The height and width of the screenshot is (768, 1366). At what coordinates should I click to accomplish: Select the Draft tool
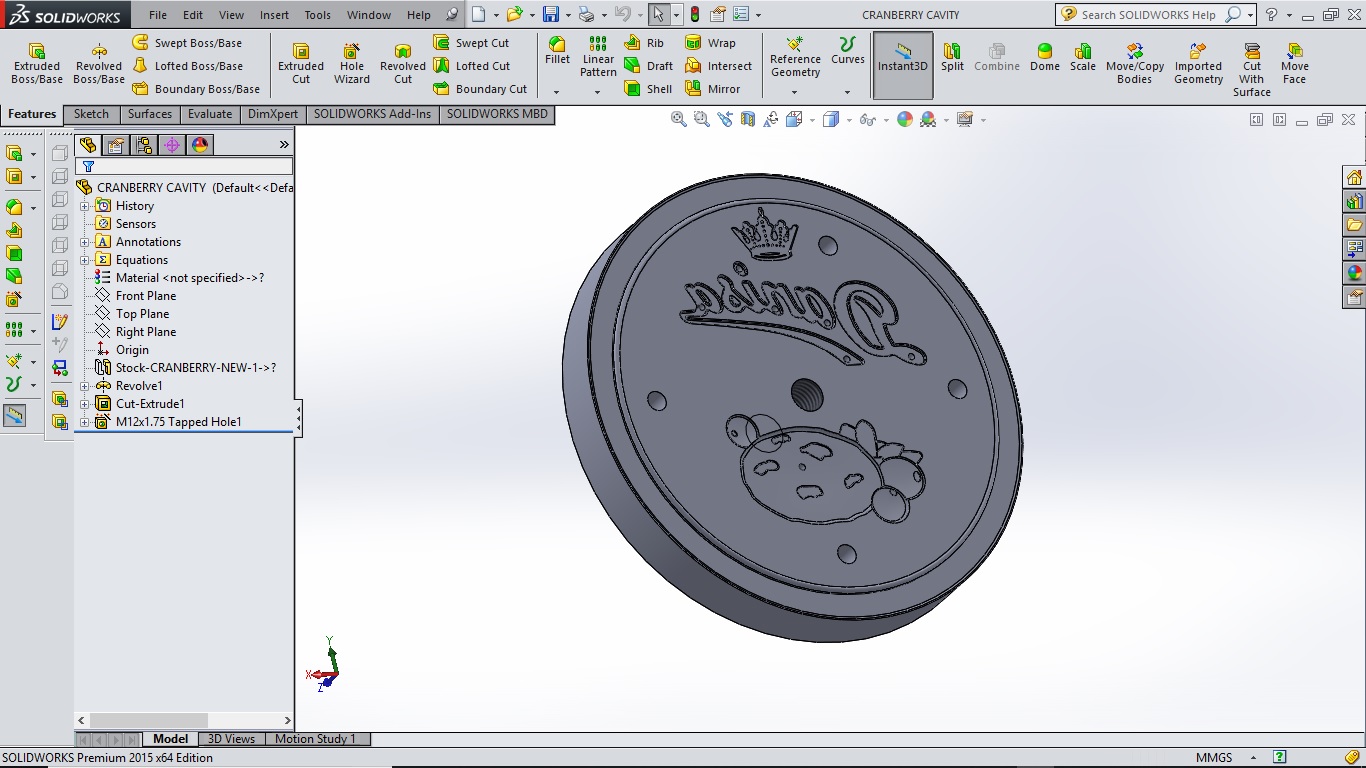point(648,66)
